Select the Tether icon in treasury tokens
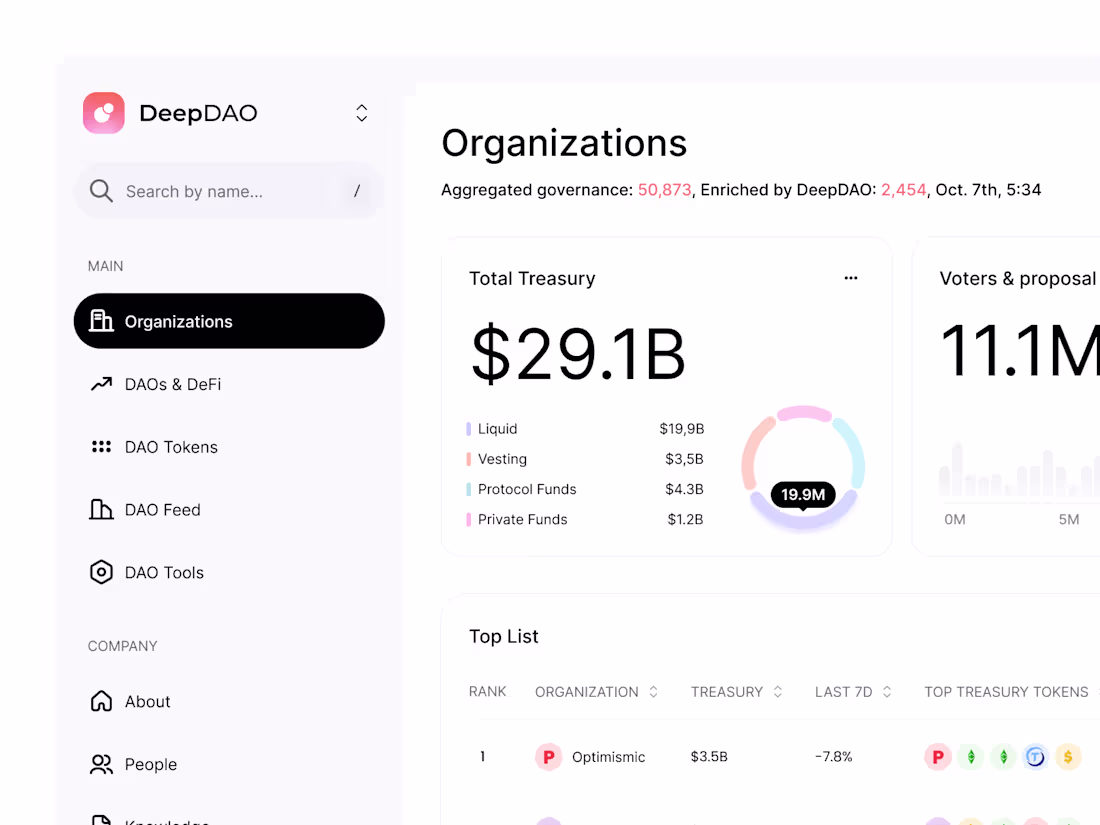Screen dimensions: 1100x825 [x=1036, y=757]
